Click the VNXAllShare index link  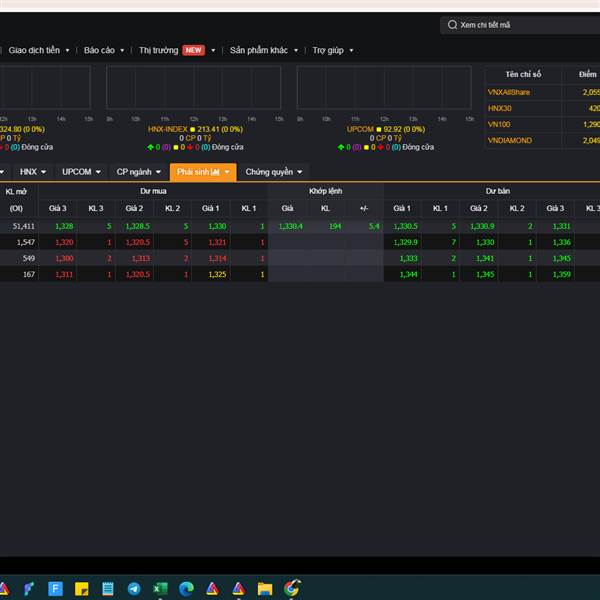(509, 92)
